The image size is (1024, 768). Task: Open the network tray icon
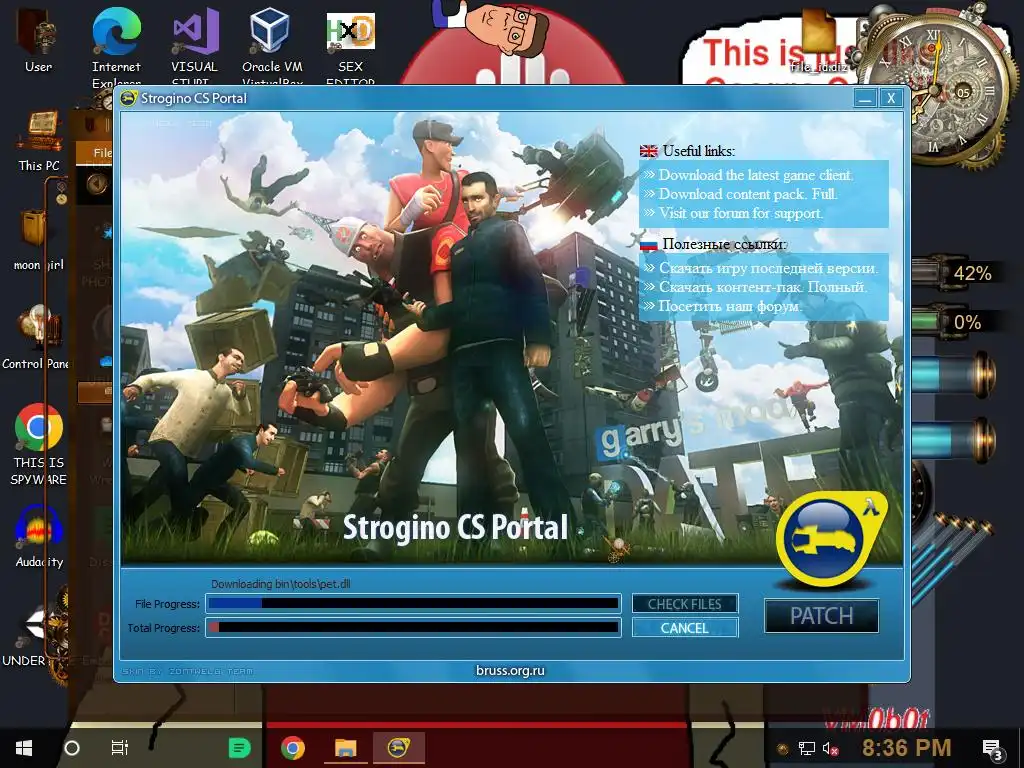tap(807, 748)
